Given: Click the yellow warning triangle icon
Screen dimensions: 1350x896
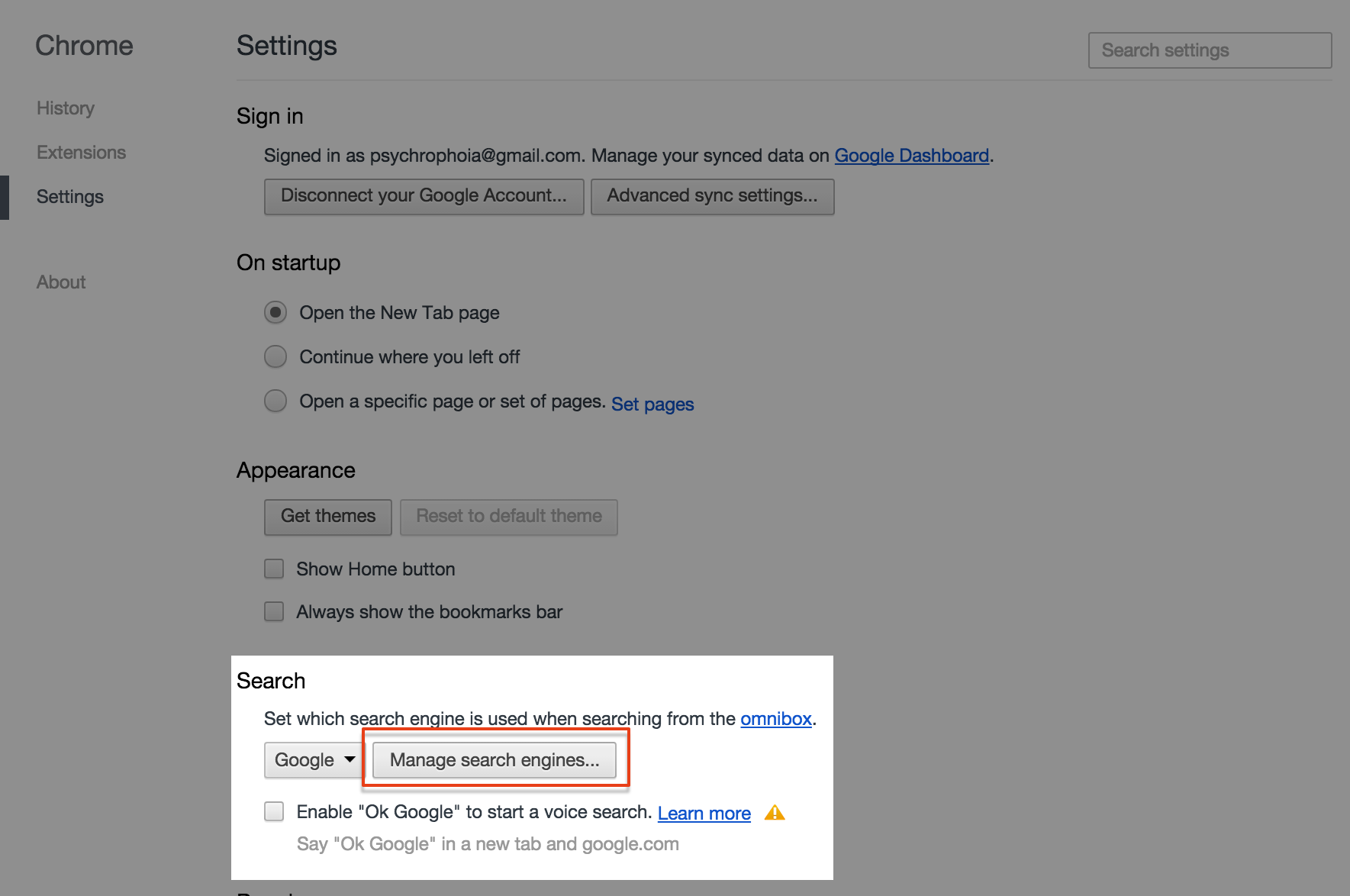Looking at the screenshot, I should coord(775,813).
